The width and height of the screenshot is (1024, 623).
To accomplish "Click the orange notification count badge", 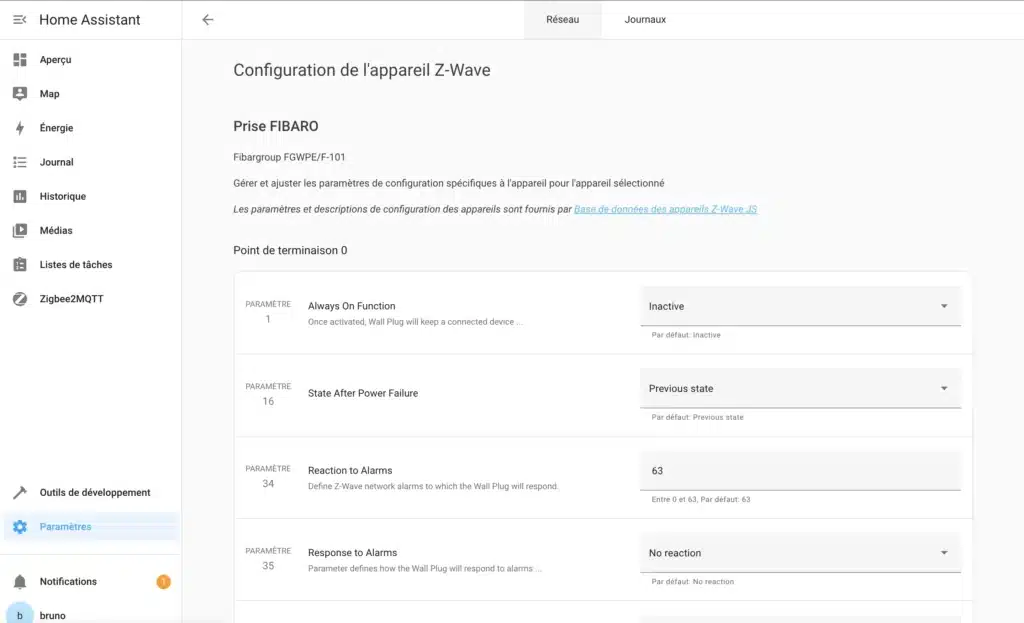I will pyautogui.click(x=163, y=581).
